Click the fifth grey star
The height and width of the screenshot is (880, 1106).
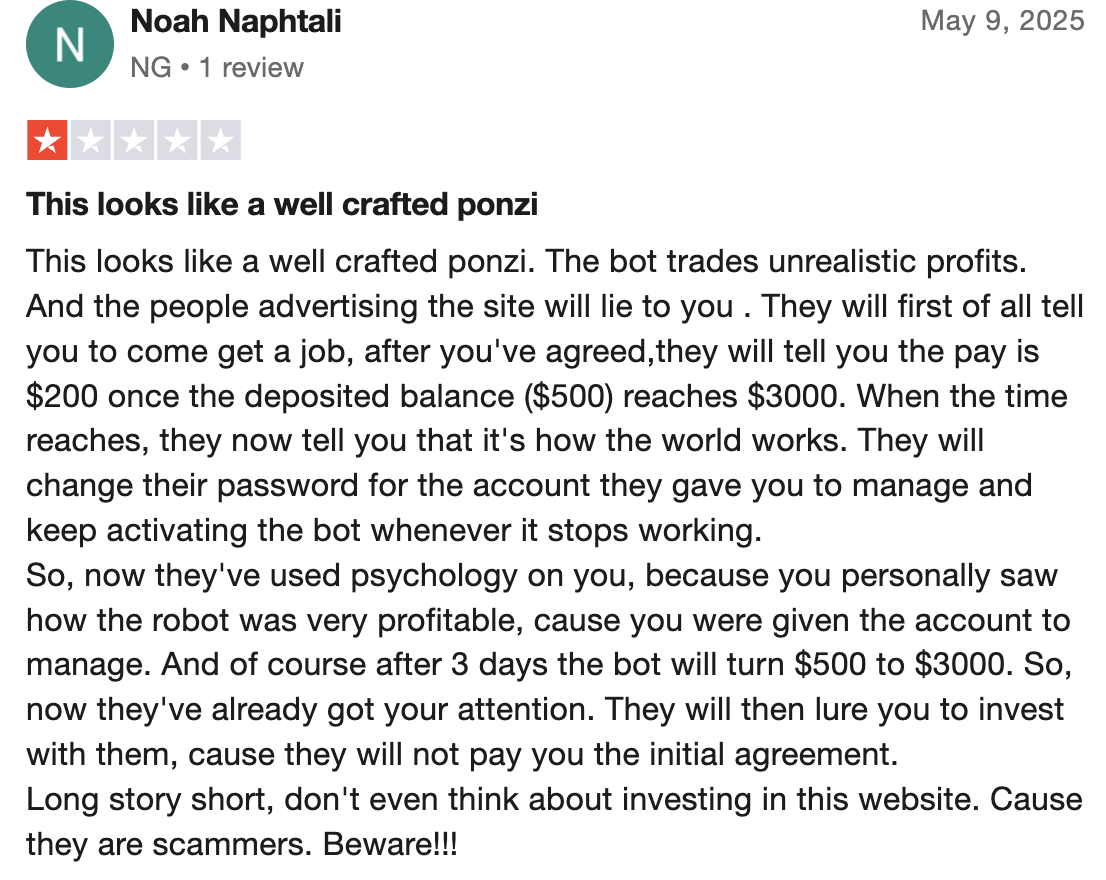(x=221, y=140)
